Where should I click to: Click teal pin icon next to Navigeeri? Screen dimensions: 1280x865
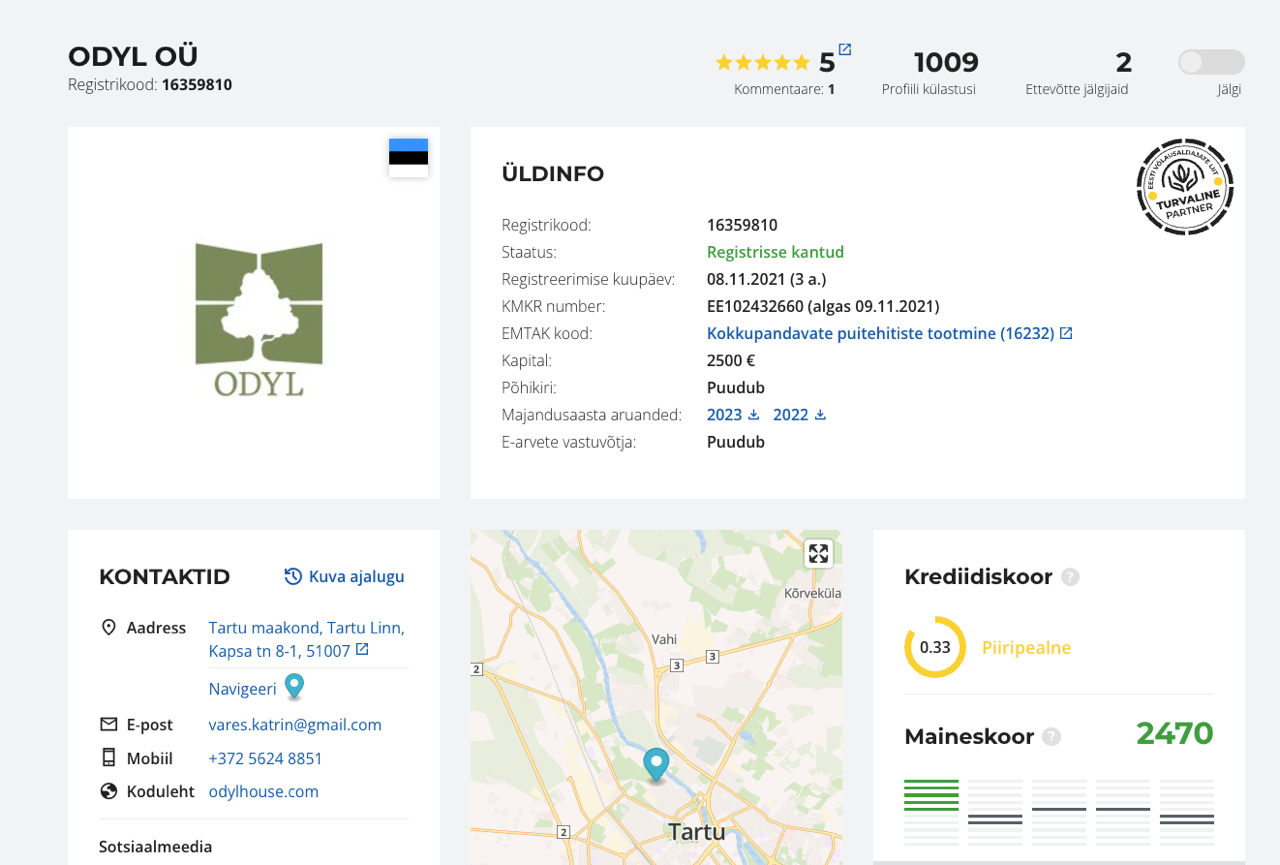(x=294, y=686)
